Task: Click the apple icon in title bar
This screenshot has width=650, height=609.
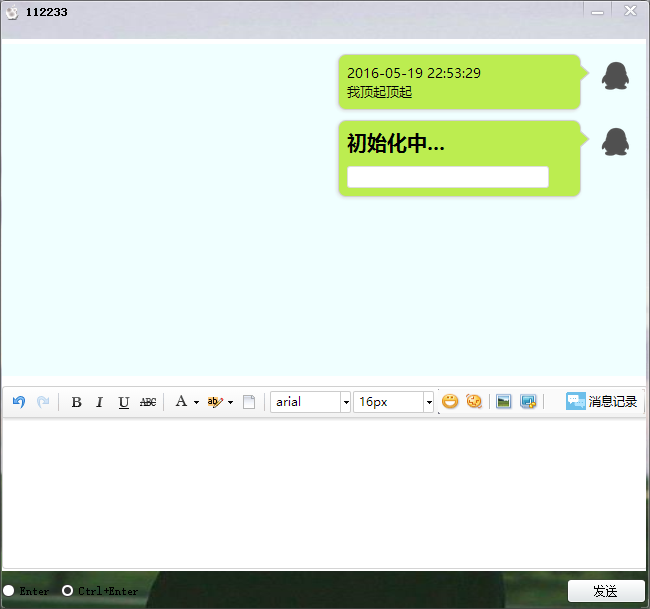Action: click(12, 12)
